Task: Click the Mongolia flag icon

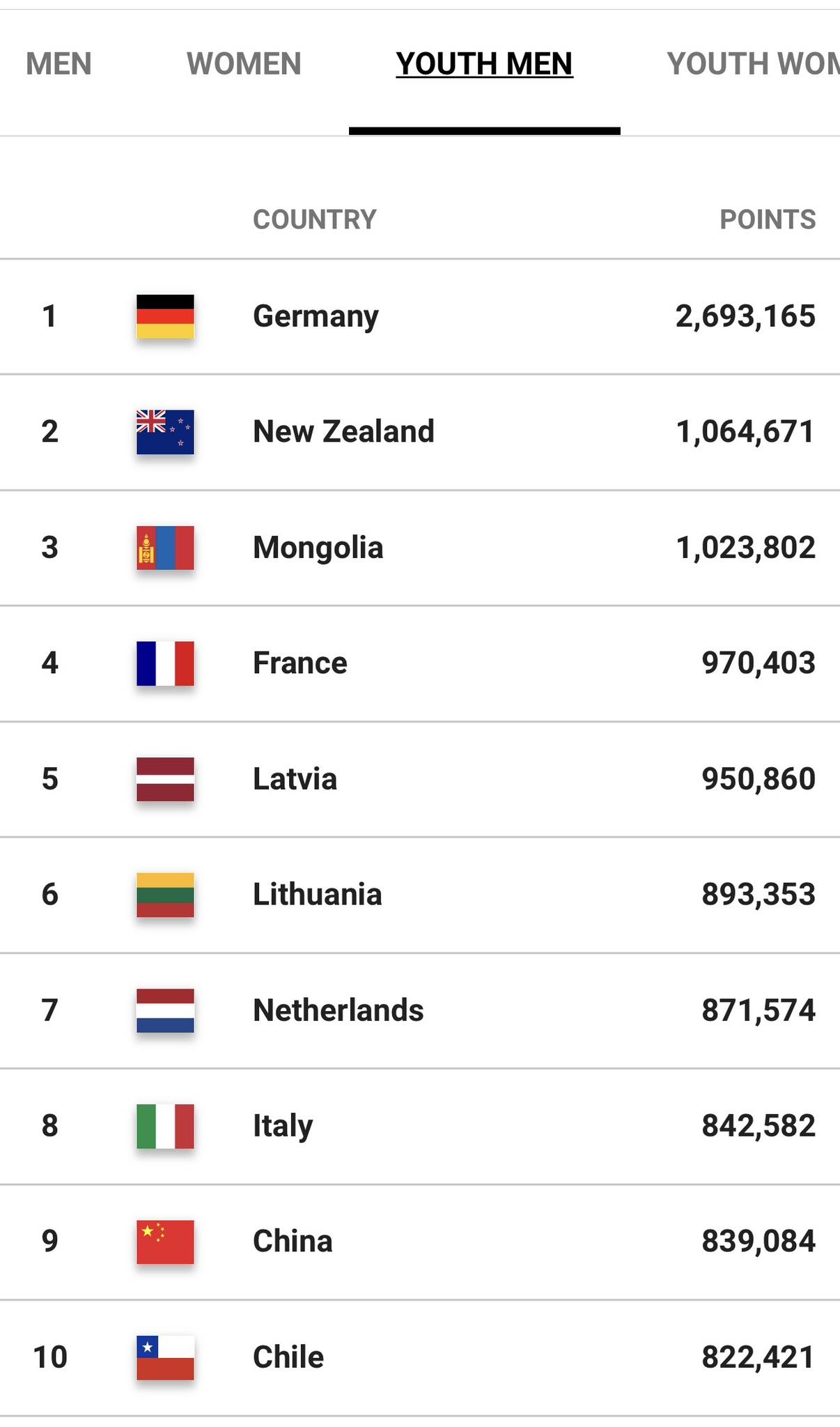Action: (x=165, y=548)
